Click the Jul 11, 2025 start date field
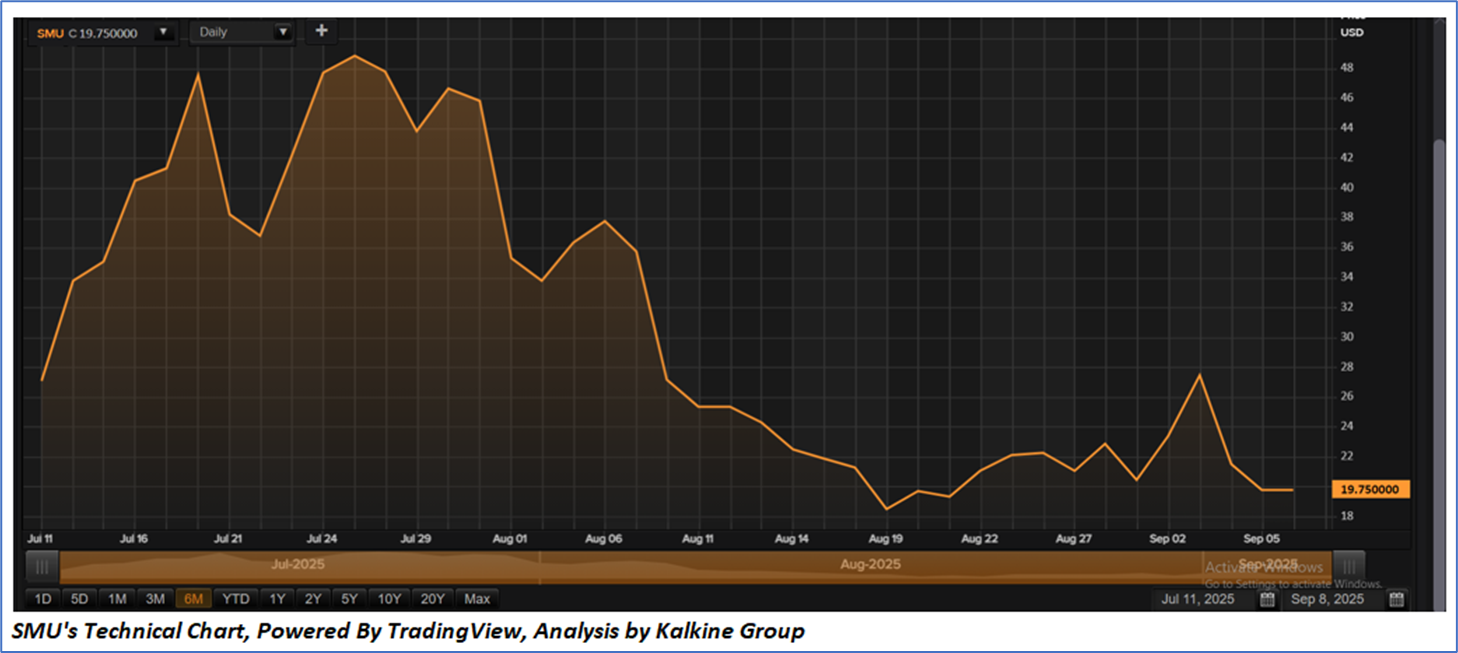The image size is (1458, 653). pyautogui.click(x=1198, y=600)
